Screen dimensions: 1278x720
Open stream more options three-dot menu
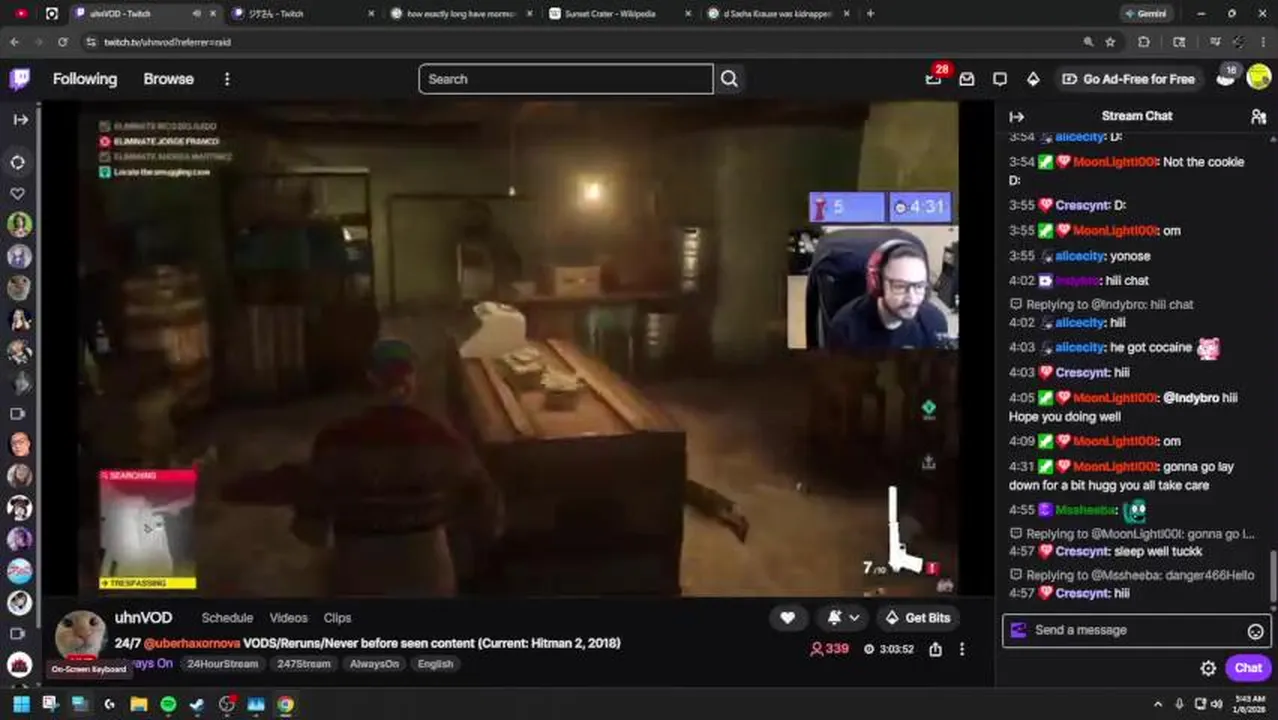[962, 649]
